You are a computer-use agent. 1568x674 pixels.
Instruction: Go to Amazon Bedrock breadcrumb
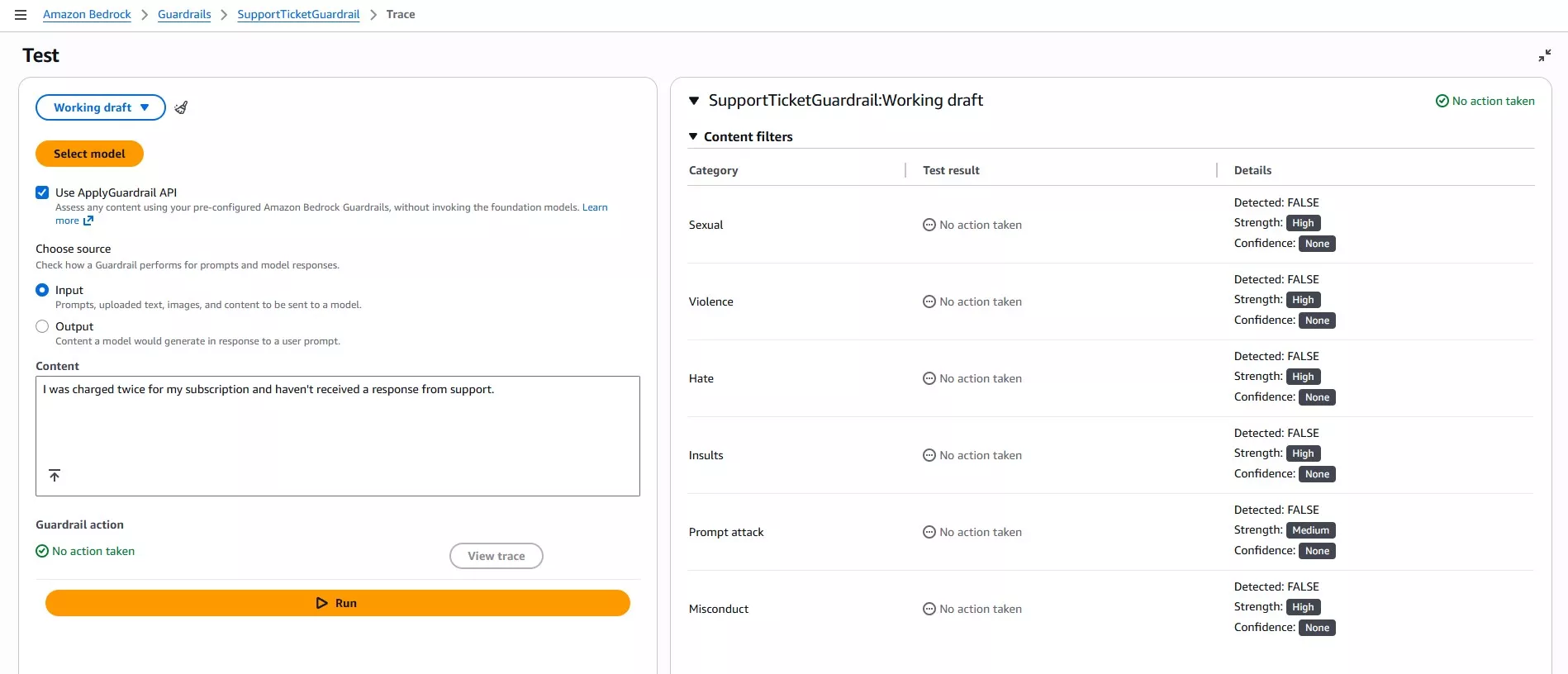(87, 15)
